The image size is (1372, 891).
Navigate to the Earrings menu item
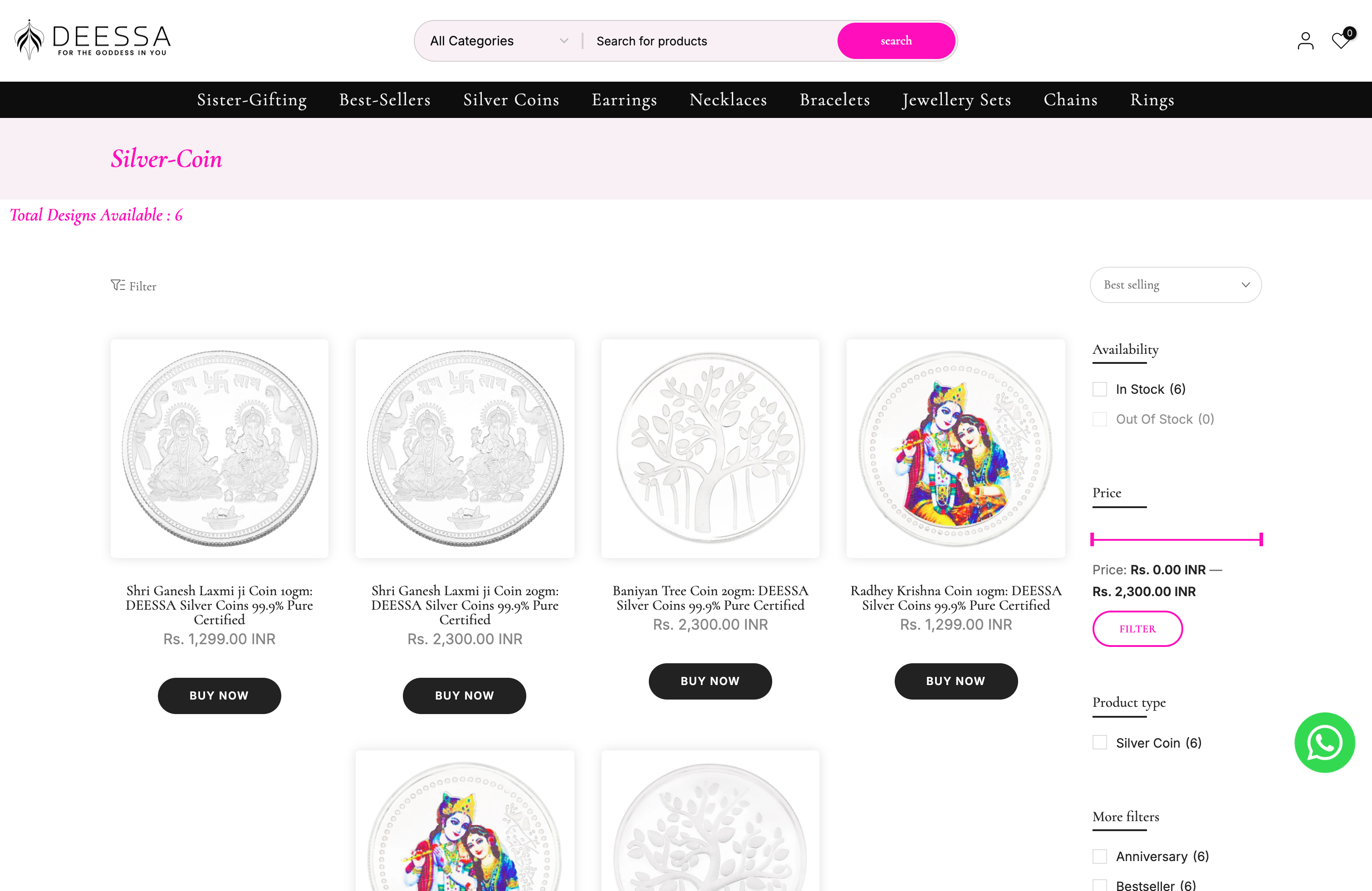pyautogui.click(x=624, y=99)
